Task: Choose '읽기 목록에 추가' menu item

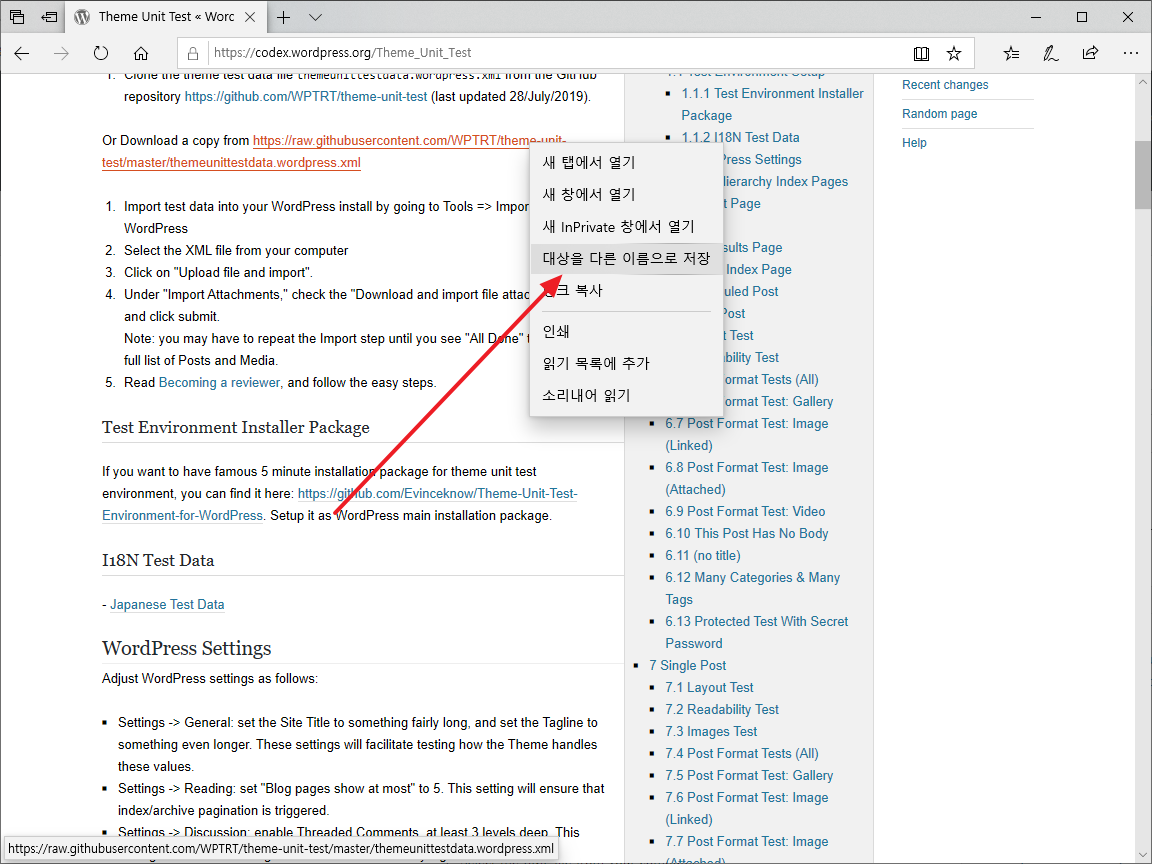Action: (626, 363)
